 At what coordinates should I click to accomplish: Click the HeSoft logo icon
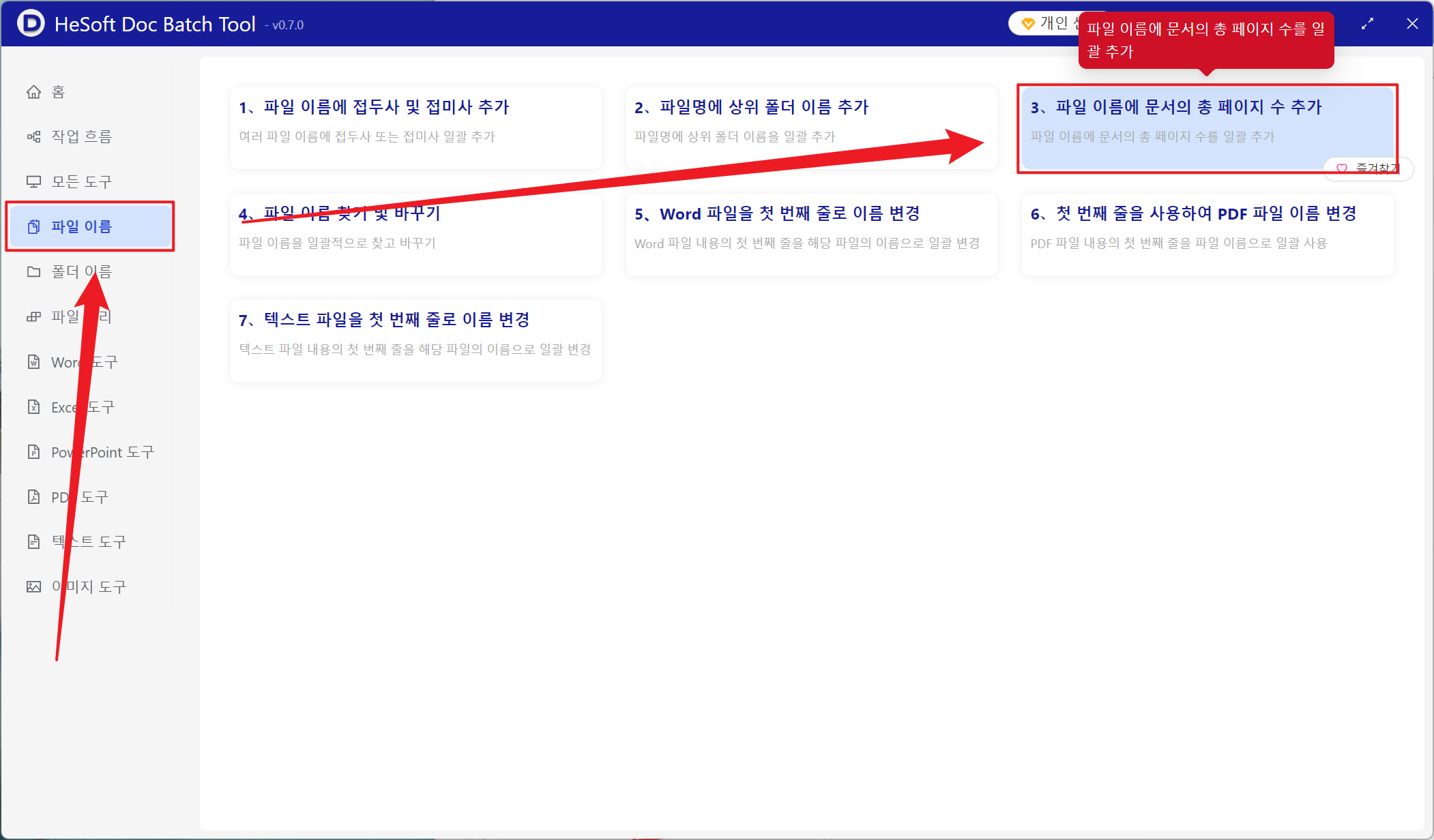click(x=31, y=24)
